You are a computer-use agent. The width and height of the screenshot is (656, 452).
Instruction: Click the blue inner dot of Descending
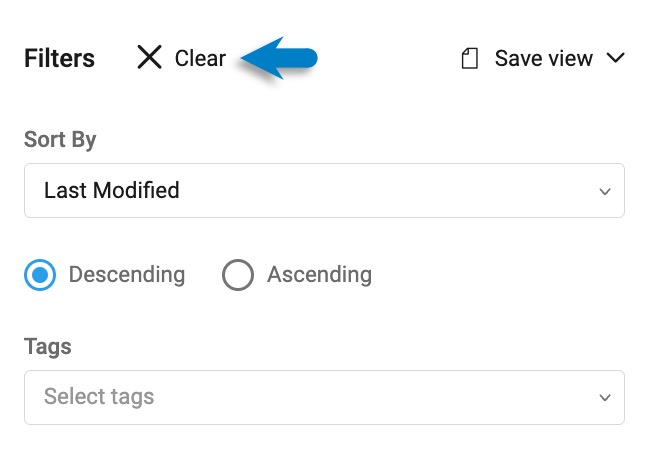40,275
